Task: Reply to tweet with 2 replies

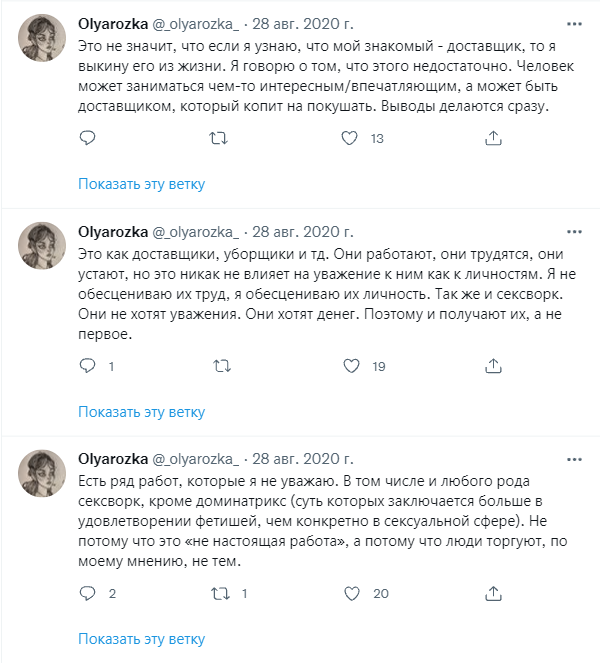Action: click(x=87, y=594)
